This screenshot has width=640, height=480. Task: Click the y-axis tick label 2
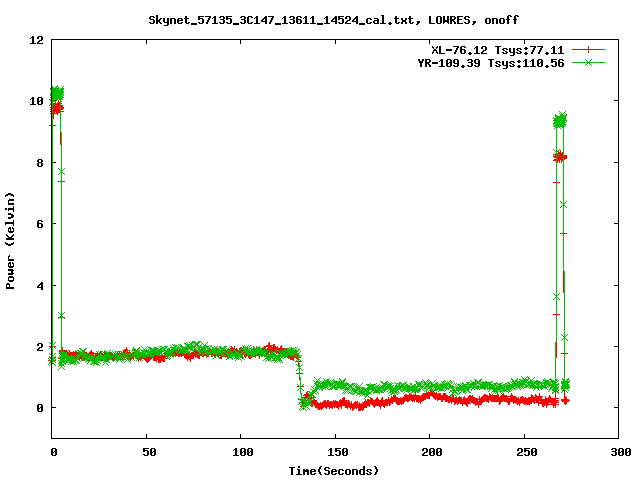pyautogui.click(x=40, y=347)
